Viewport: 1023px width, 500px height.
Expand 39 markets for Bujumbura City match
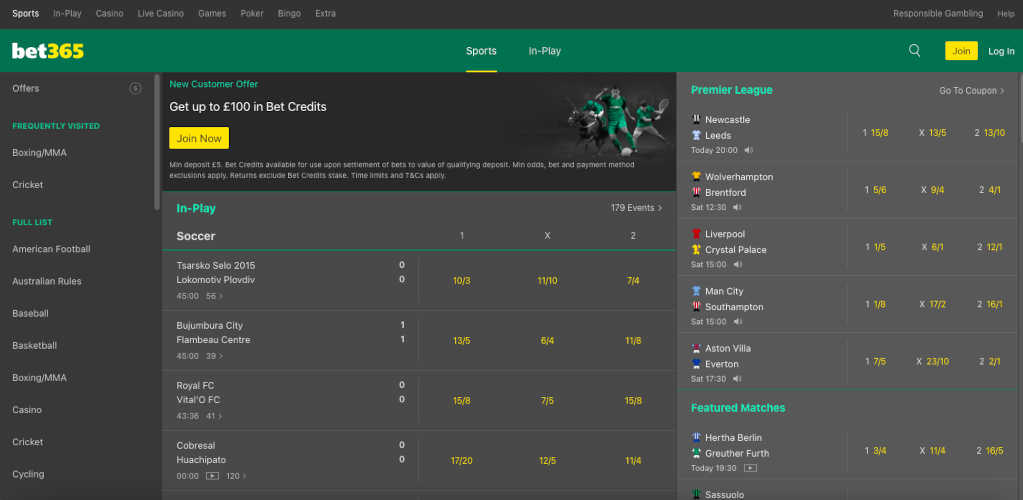click(x=214, y=356)
